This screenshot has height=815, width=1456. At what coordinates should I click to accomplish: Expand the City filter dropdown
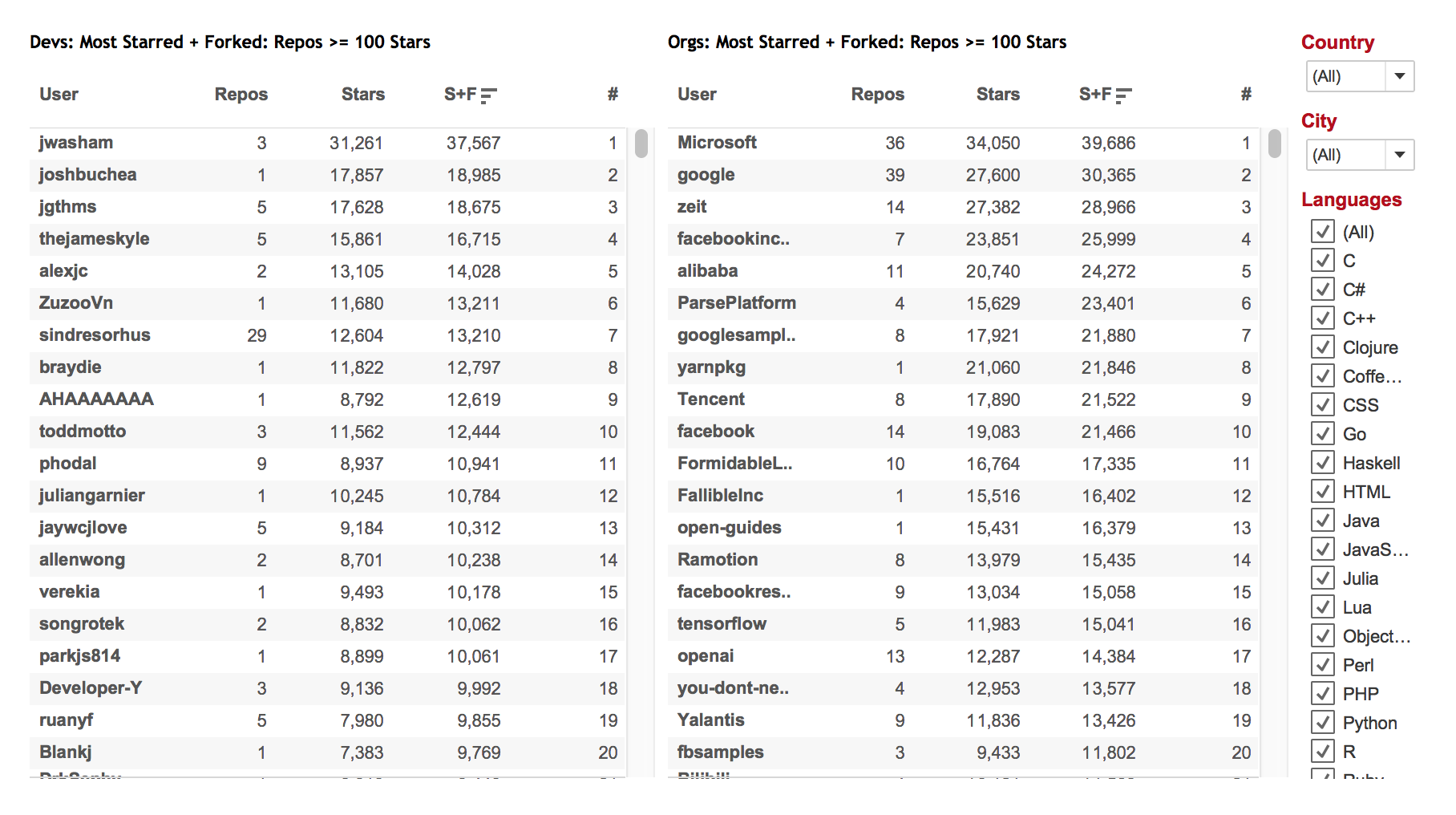click(x=1399, y=156)
